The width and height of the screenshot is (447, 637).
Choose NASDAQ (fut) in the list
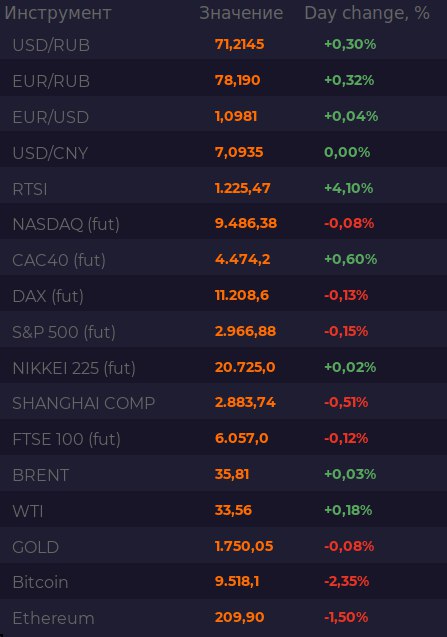(224, 224)
